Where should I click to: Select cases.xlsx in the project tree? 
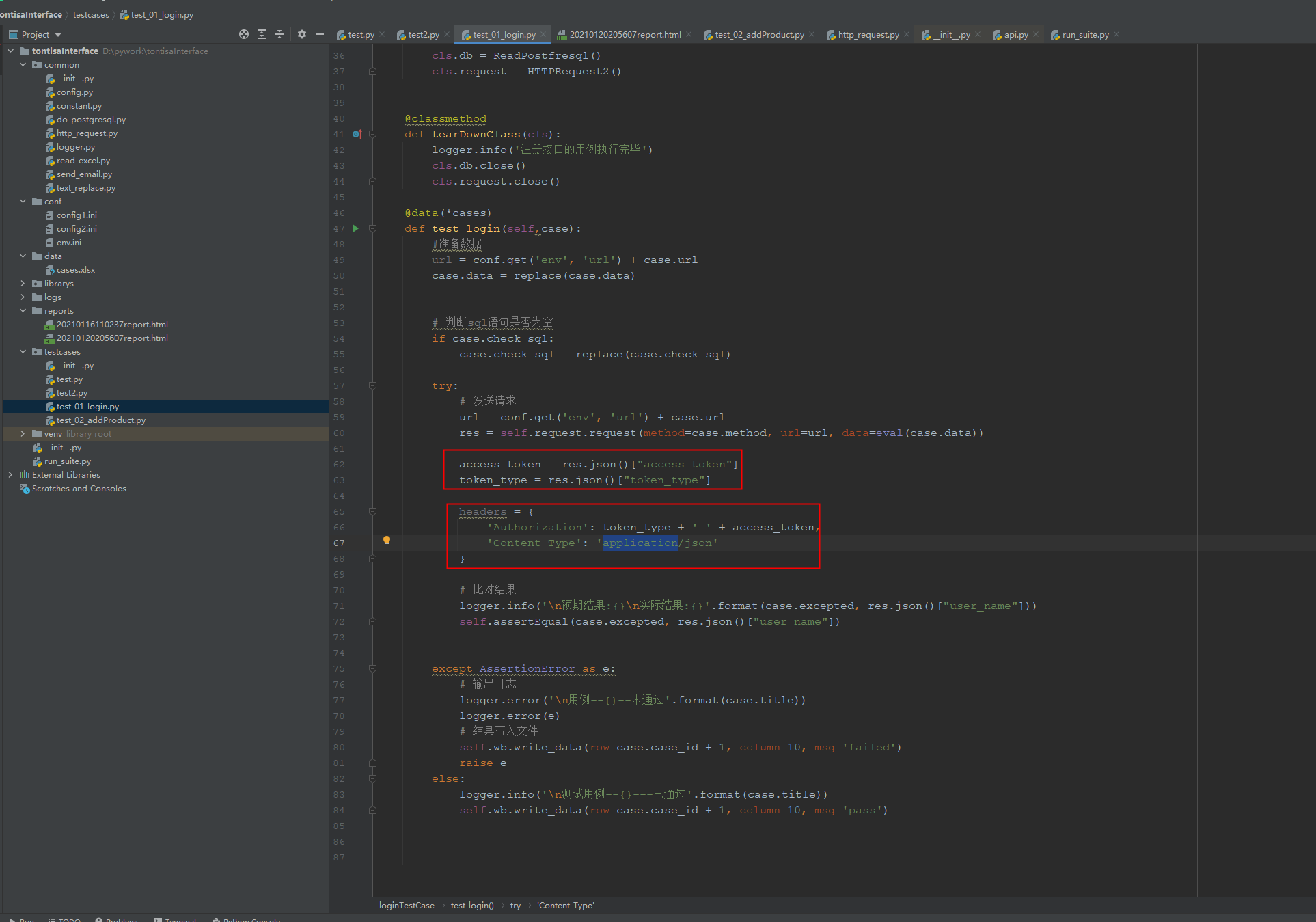(75, 270)
